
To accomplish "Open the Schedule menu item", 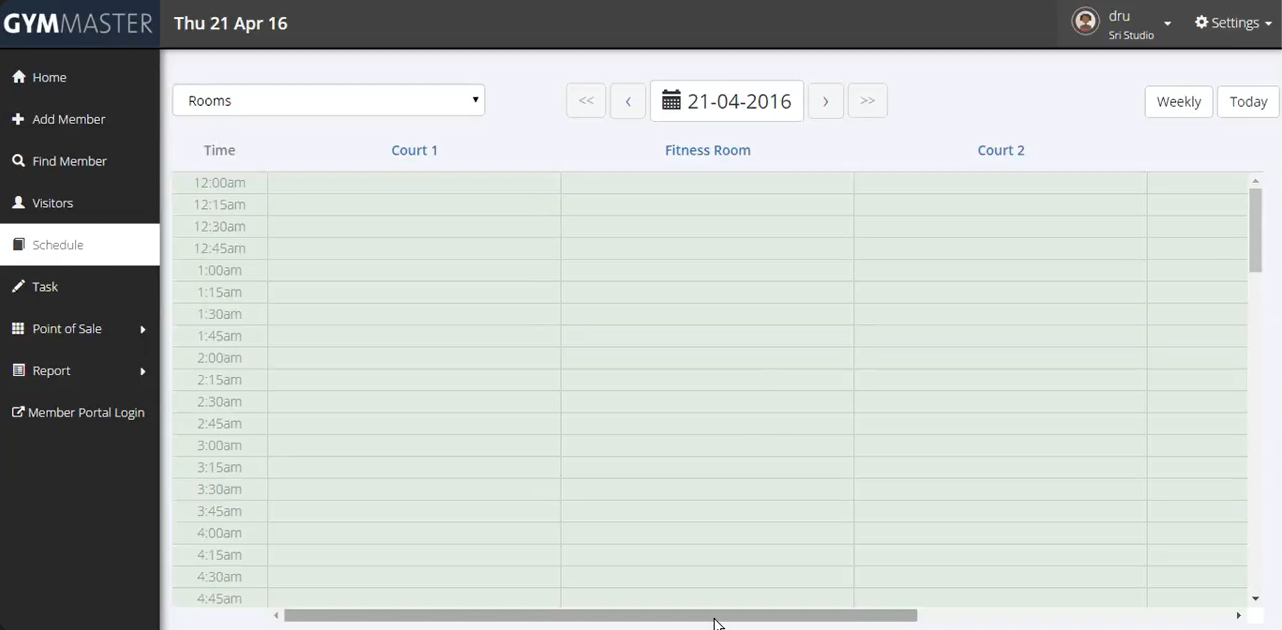I will click(58, 245).
